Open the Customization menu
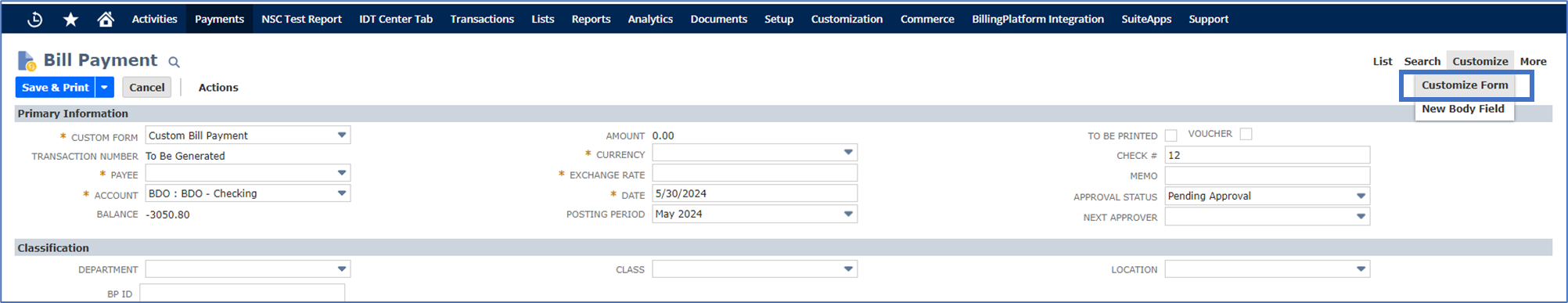Viewport: 1568px width, 303px height. point(847,19)
